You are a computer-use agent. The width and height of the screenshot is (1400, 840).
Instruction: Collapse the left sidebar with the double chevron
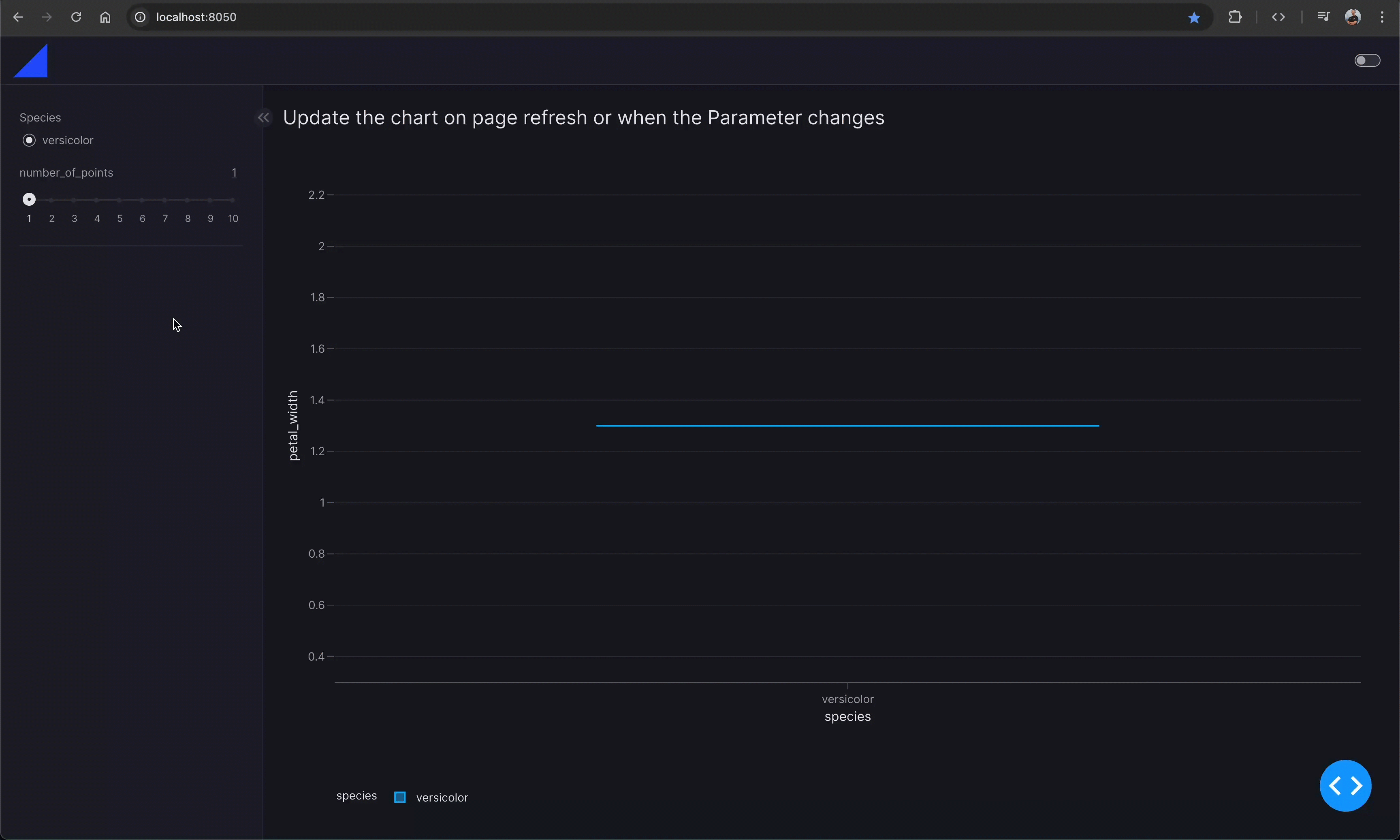(263, 118)
